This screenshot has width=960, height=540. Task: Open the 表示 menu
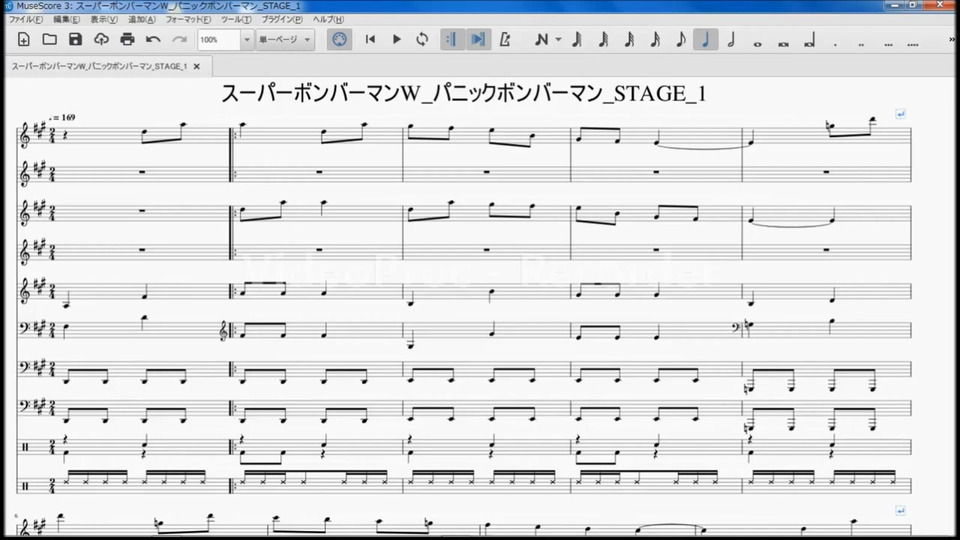(103, 20)
